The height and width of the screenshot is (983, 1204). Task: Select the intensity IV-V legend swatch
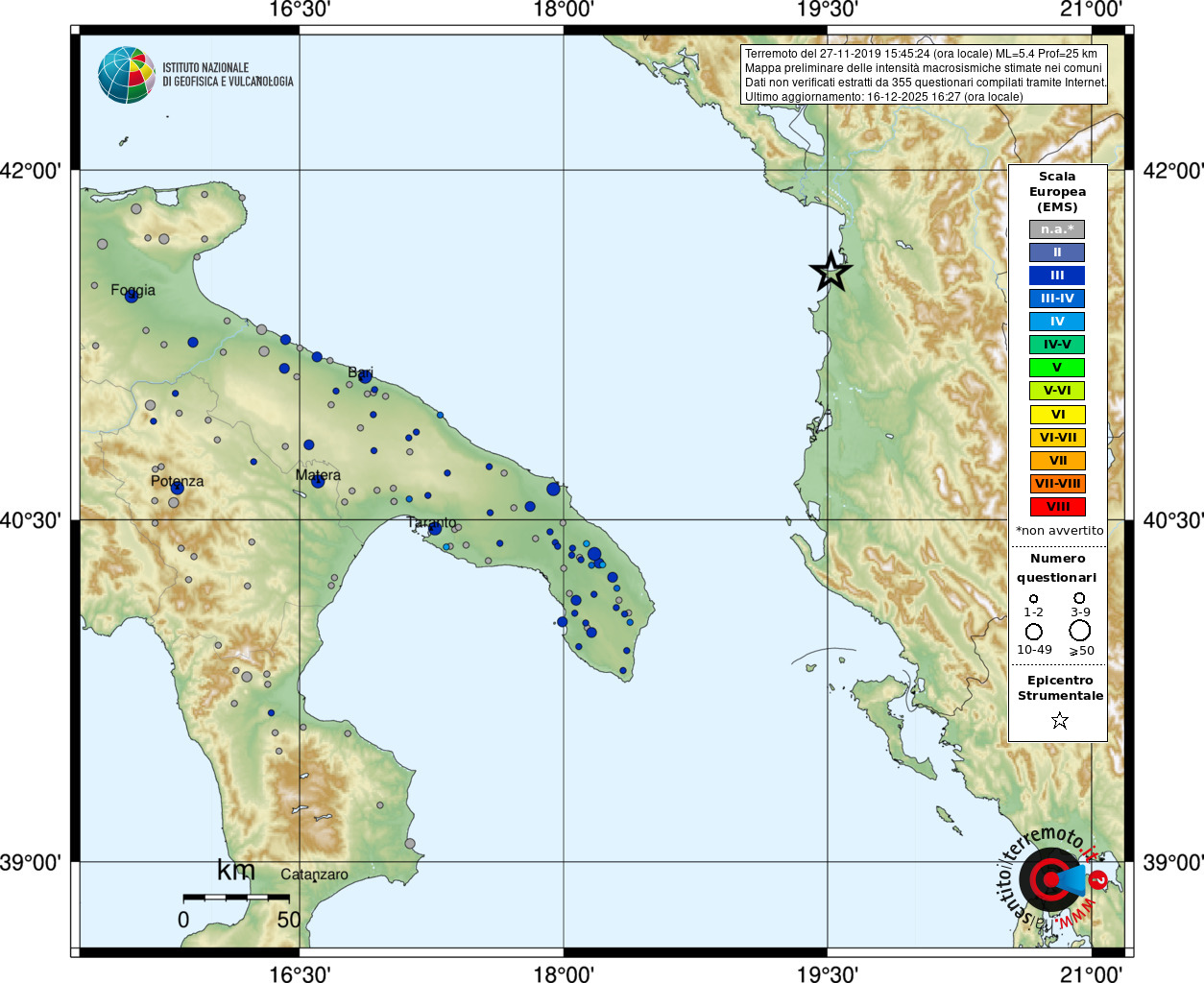[x=1057, y=345]
